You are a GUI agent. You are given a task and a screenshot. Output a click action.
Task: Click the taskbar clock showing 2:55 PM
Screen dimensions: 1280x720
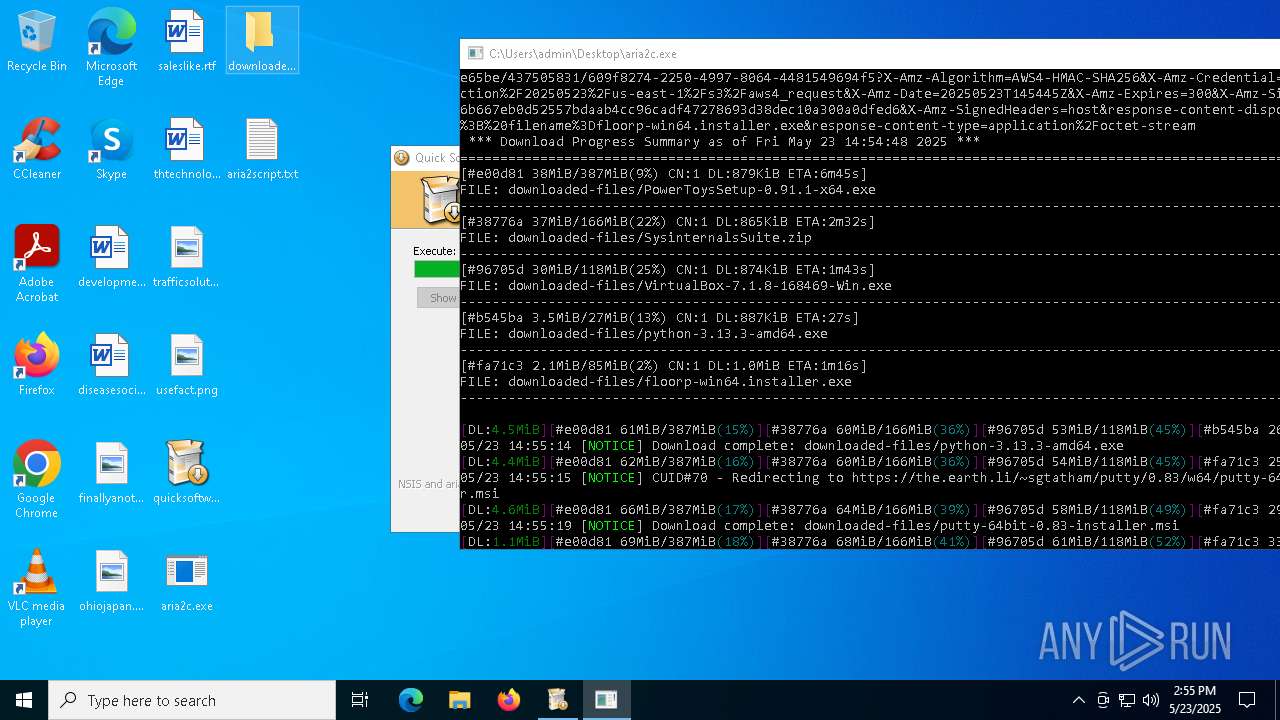click(1194, 700)
